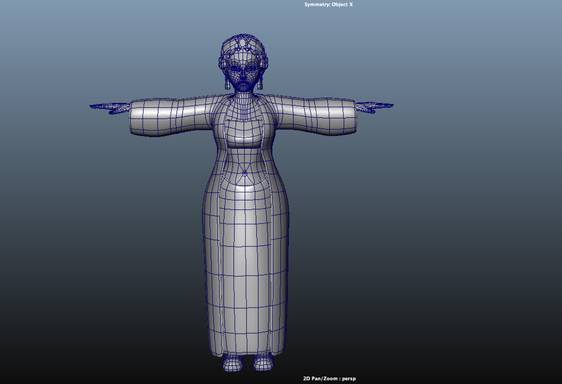562x384 pixels.
Task: Click the 2D Pan/Zoom persp label
Action: [329, 378]
